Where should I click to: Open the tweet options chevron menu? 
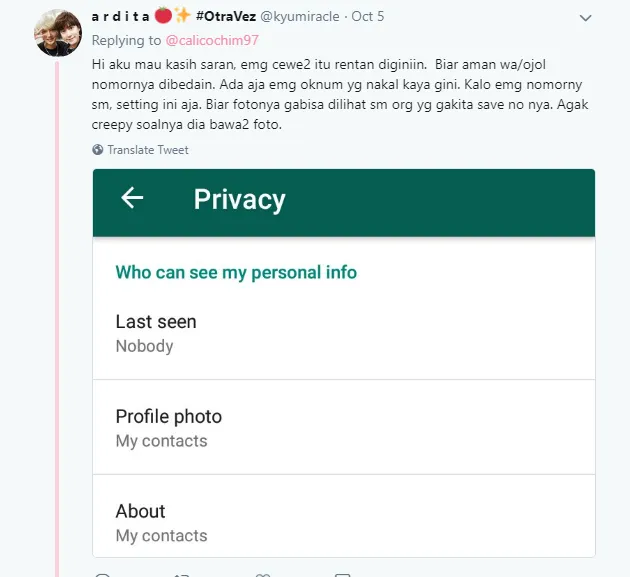point(585,18)
